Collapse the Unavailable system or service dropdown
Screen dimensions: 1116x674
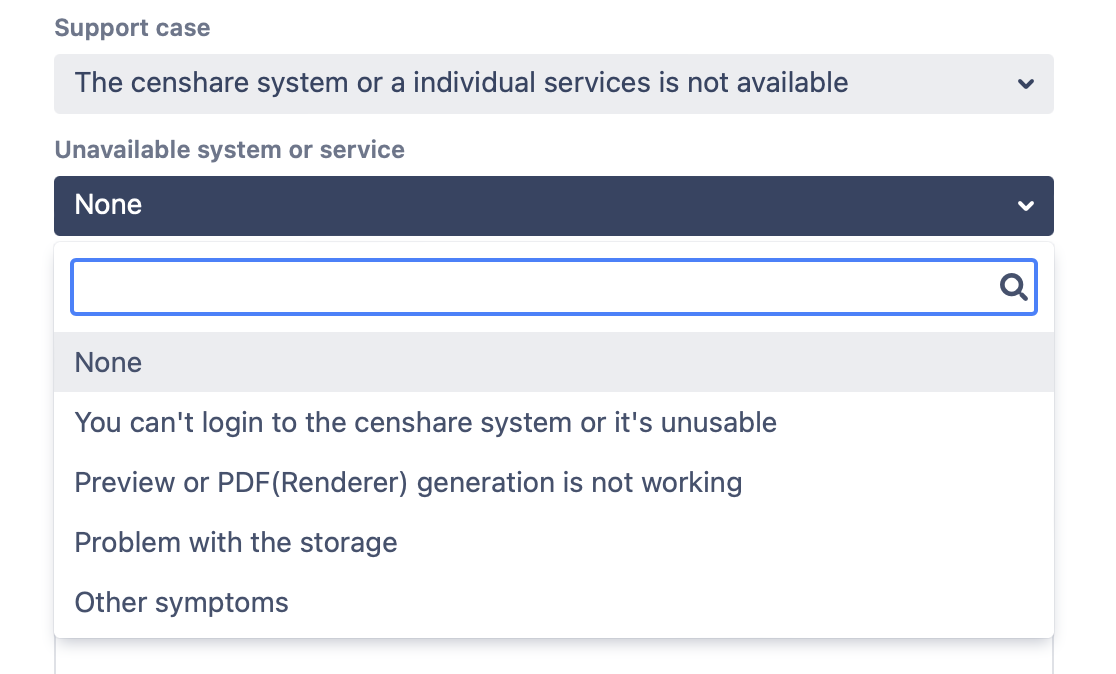pyautogui.click(x=553, y=206)
